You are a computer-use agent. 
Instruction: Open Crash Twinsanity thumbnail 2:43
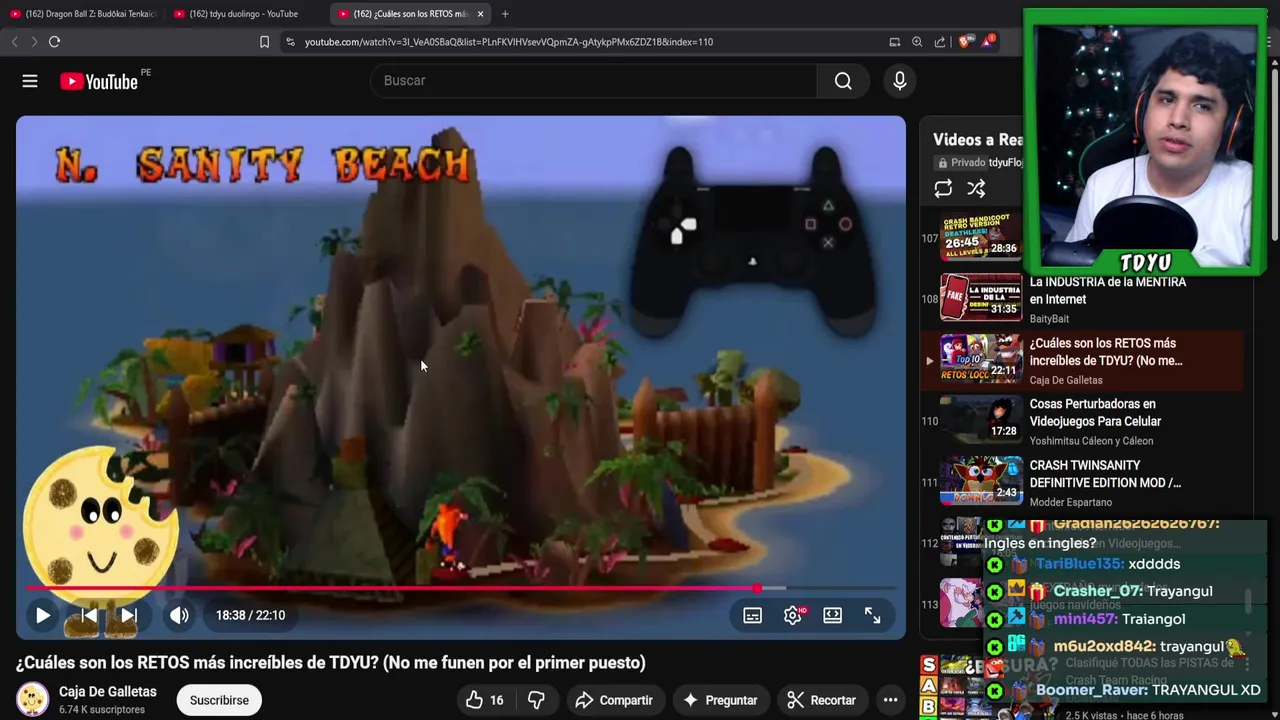coord(981,481)
